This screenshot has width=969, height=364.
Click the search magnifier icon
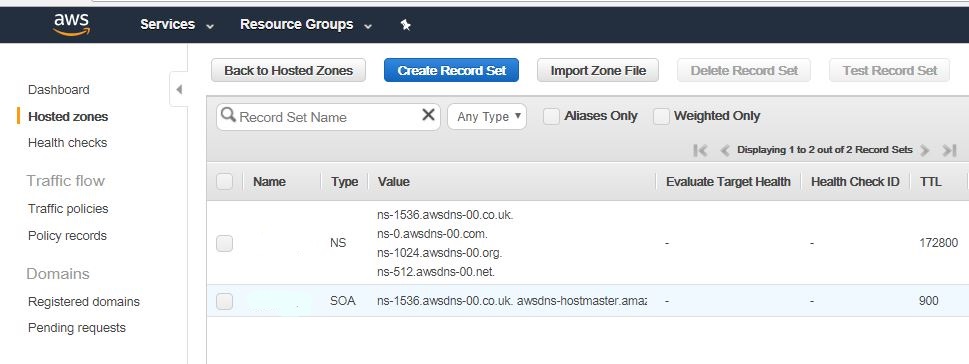click(x=228, y=116)
